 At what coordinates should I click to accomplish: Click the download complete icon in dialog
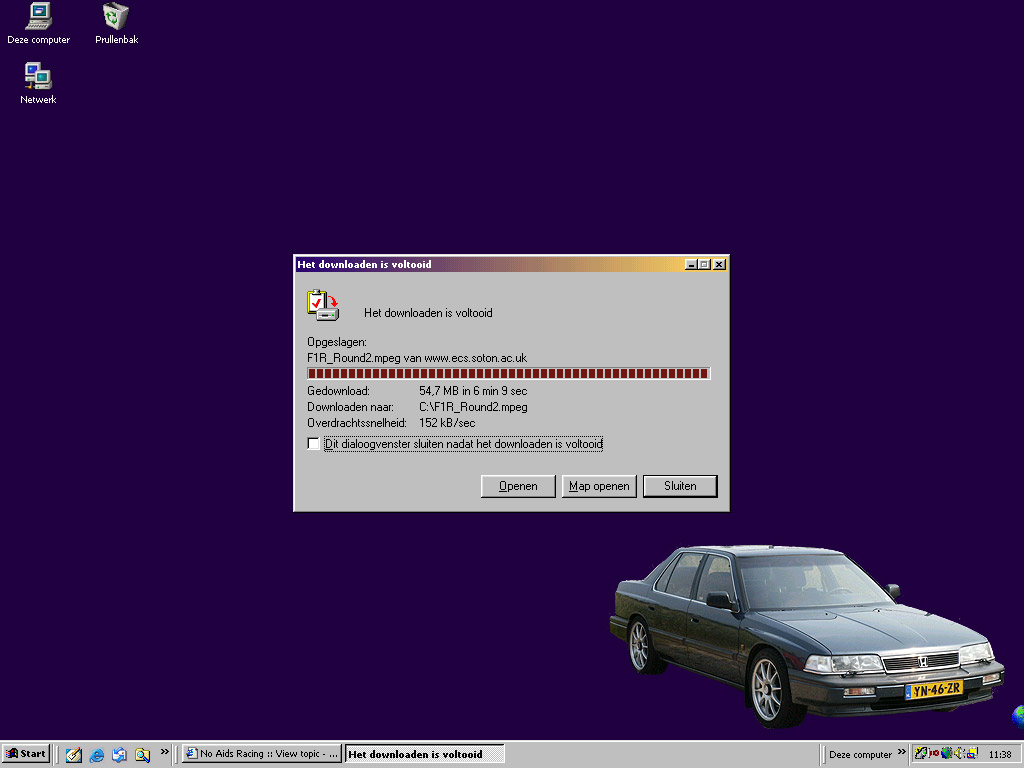pyautogui.click(x=322, y=305)
